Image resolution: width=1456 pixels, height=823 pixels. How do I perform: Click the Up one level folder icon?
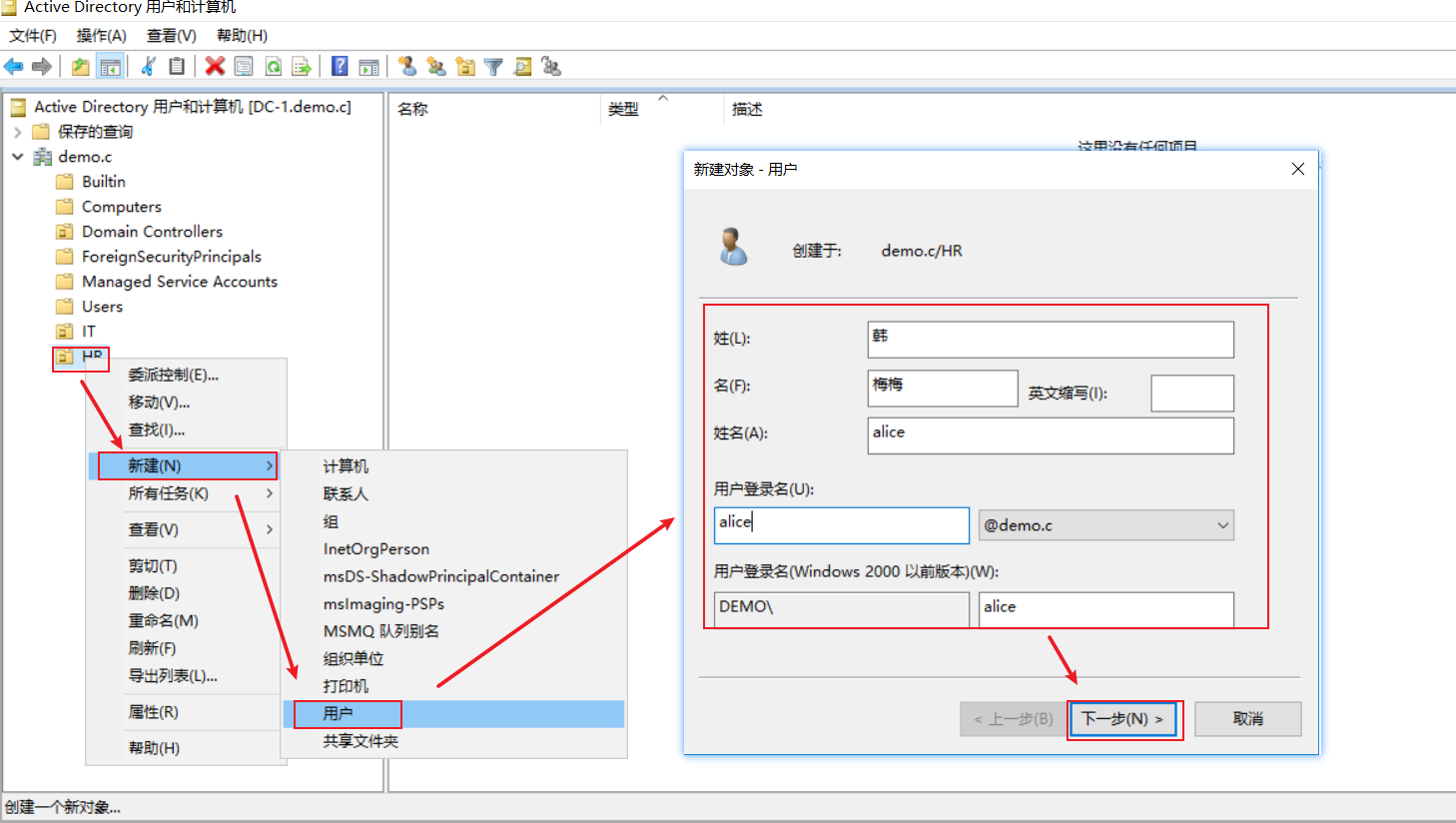[80, 67]
